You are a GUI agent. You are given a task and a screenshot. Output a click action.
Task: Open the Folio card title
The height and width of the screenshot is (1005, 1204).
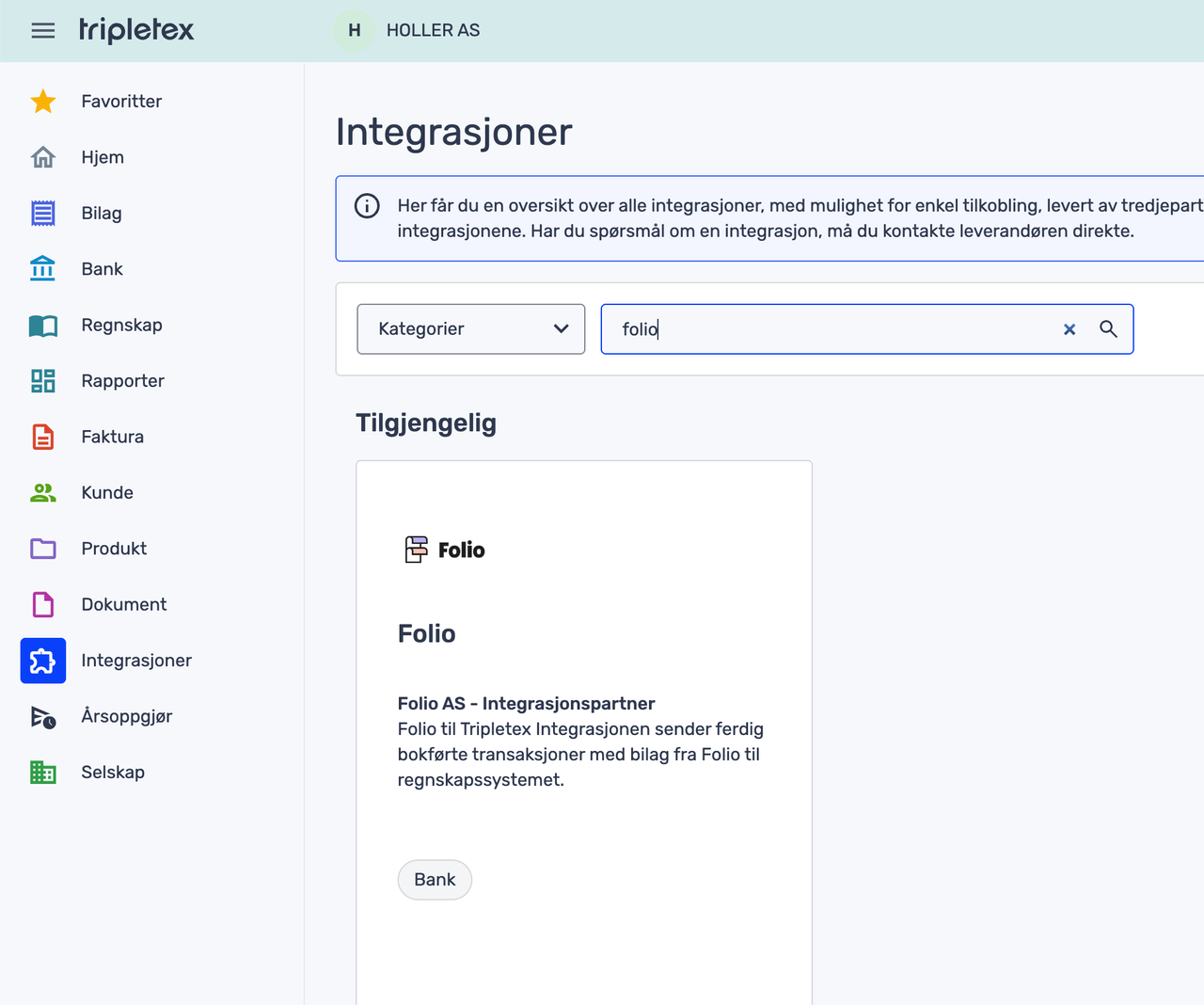coord(427,633)
